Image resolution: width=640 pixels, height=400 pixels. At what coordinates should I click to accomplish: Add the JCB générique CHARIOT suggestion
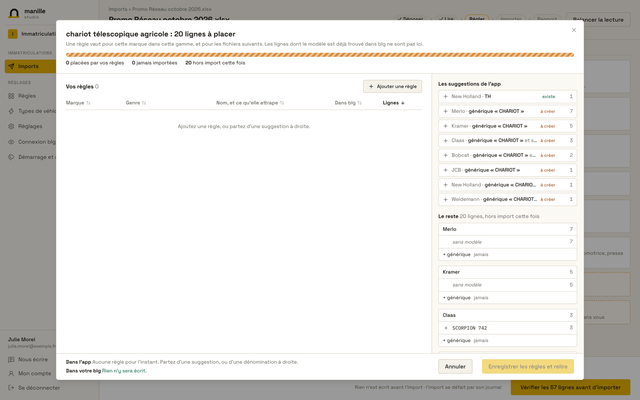point(507,170)
